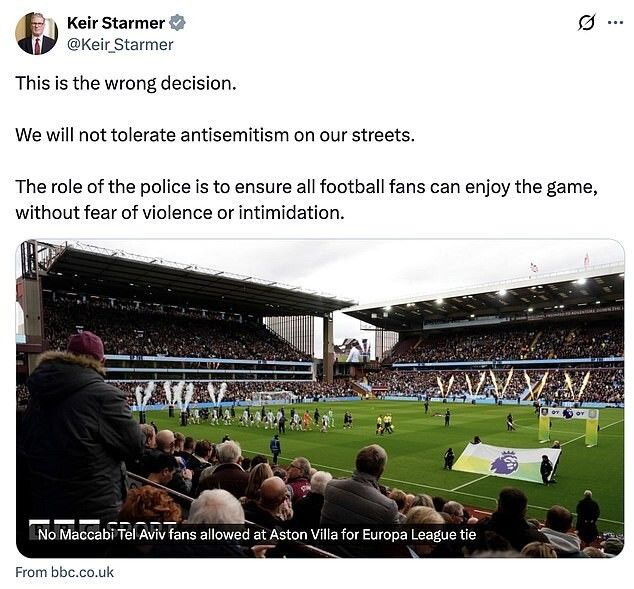Image resolution: width=634 pixels, height=589 pixels.
Task: Click the text 'This is the wrong decision.'
Action: coord(126,83)
